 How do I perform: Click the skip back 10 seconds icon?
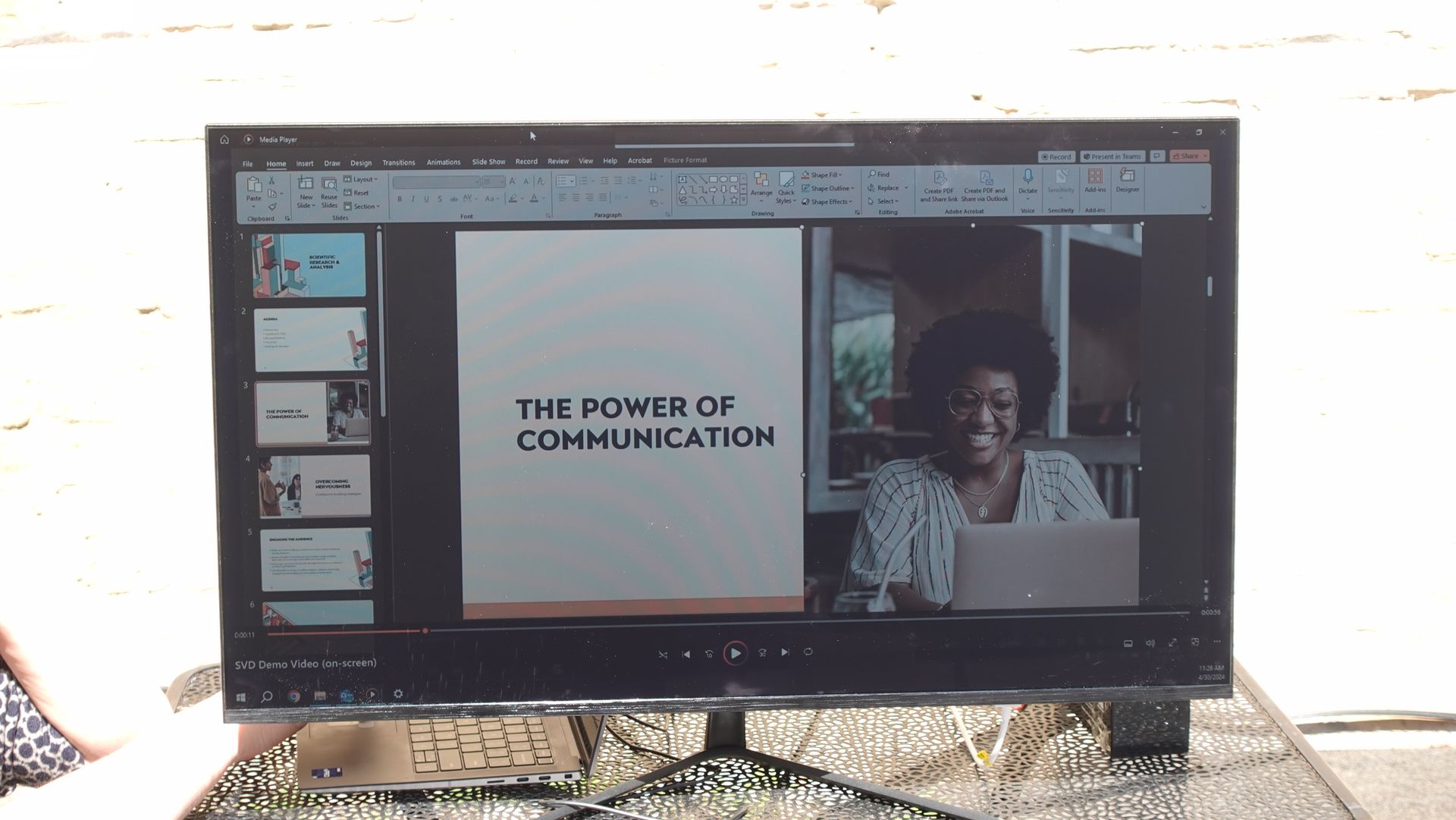pyautogui.click(x=709, y=653)
